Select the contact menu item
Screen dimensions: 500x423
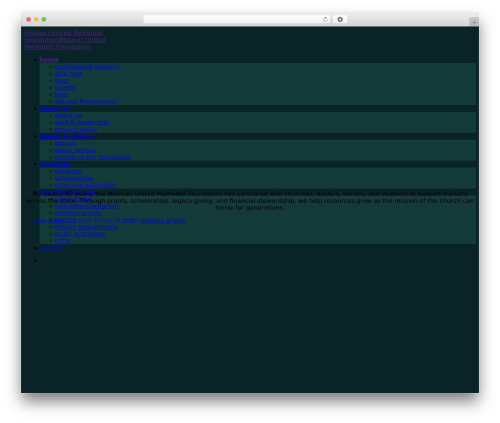51,248
